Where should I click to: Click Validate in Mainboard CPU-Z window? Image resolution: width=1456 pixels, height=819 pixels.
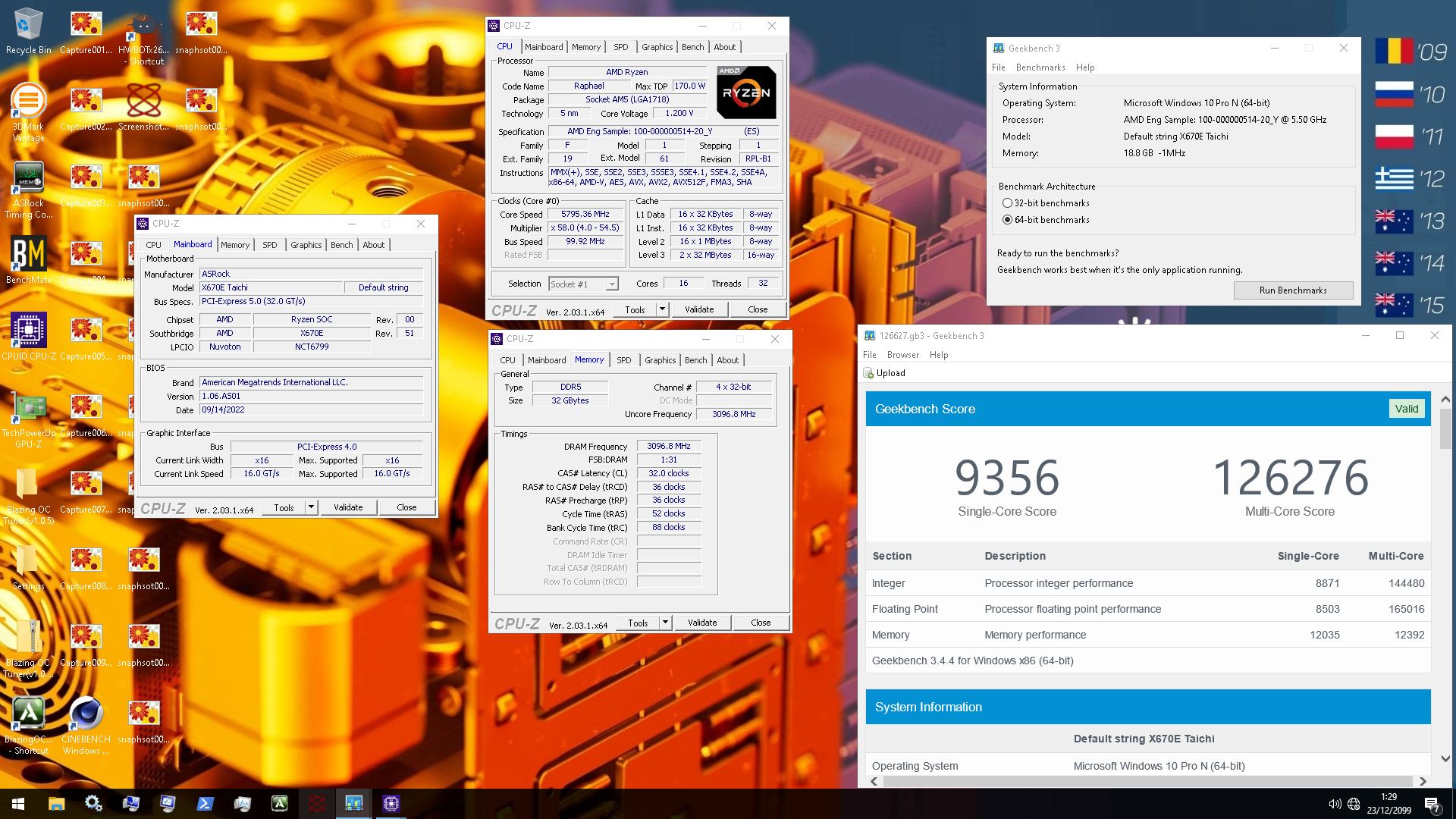click(348, 507)
